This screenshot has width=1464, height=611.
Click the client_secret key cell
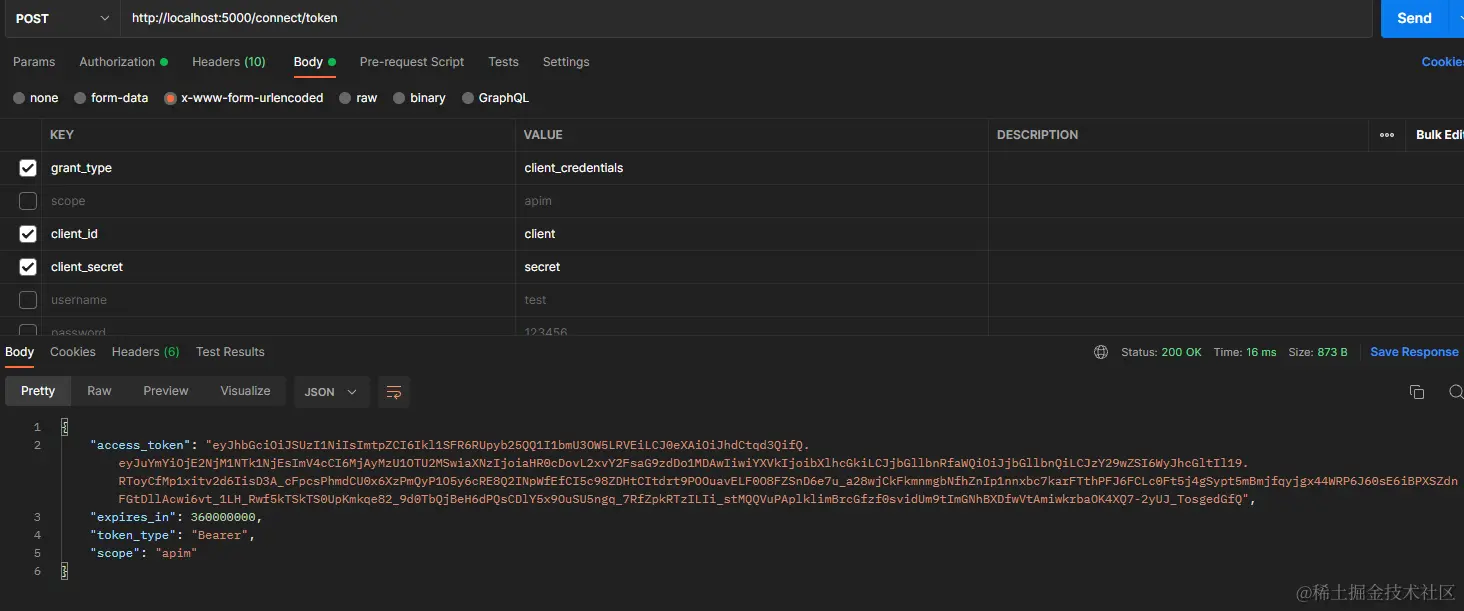pos(280,267)
